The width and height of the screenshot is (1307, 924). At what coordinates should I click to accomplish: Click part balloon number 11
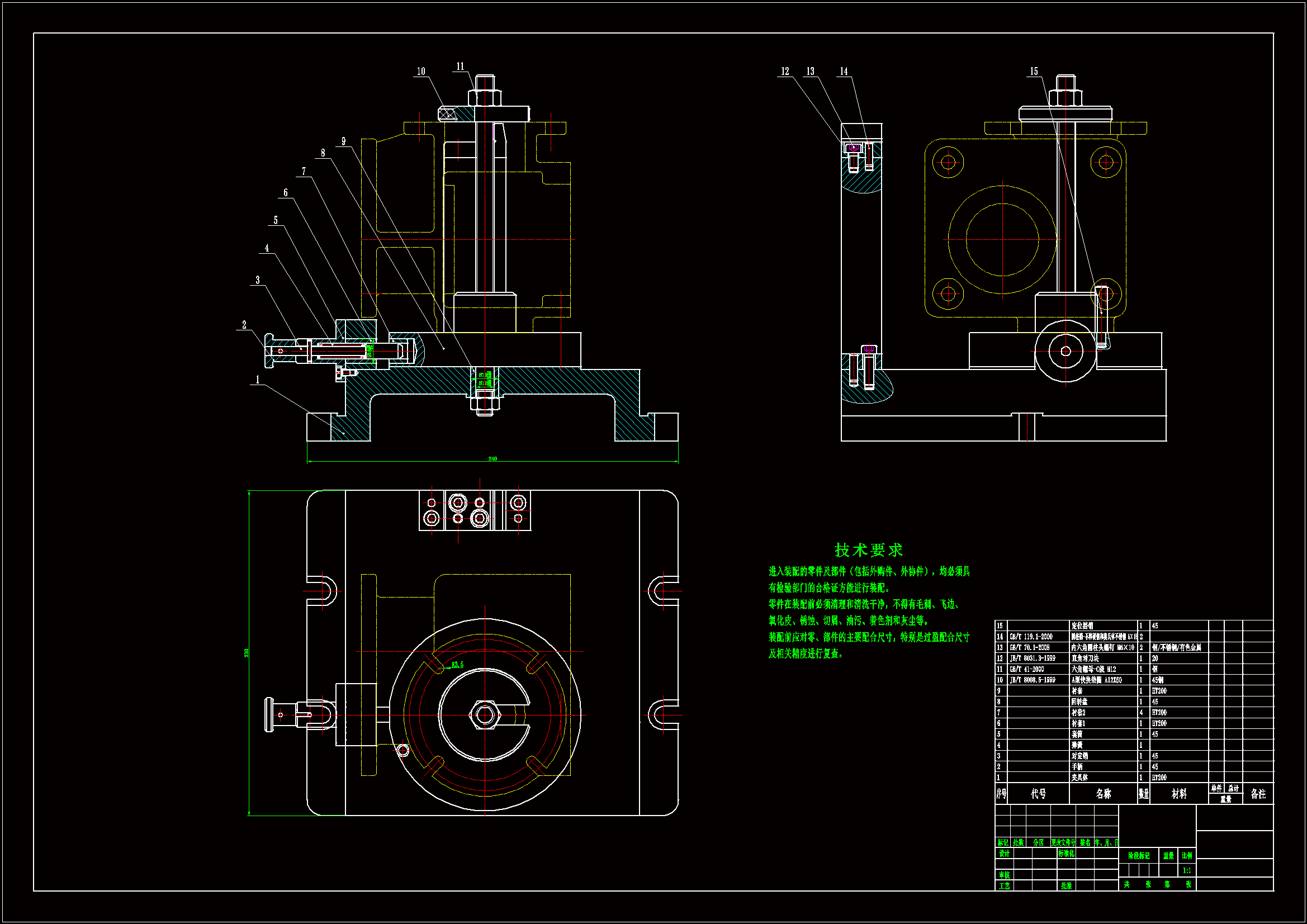(461, 67)
